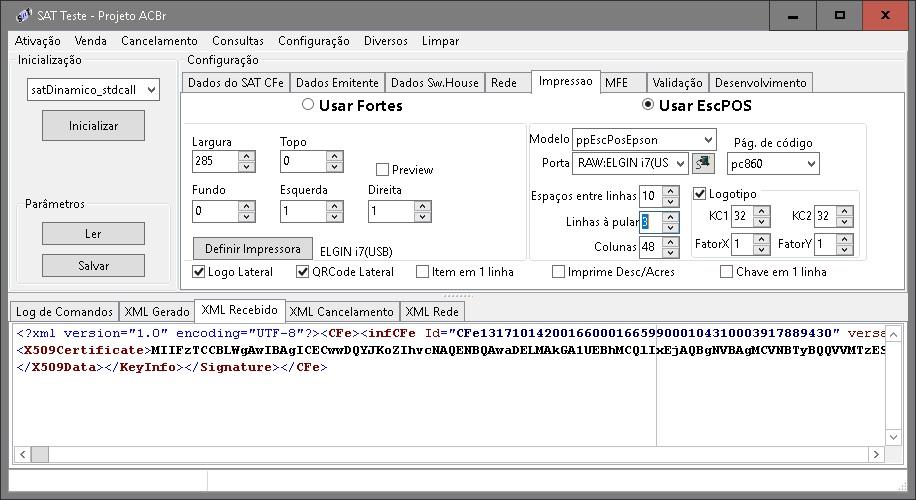Increase the Fundo spinner value

pyautogui.click(x=247, y=206)
